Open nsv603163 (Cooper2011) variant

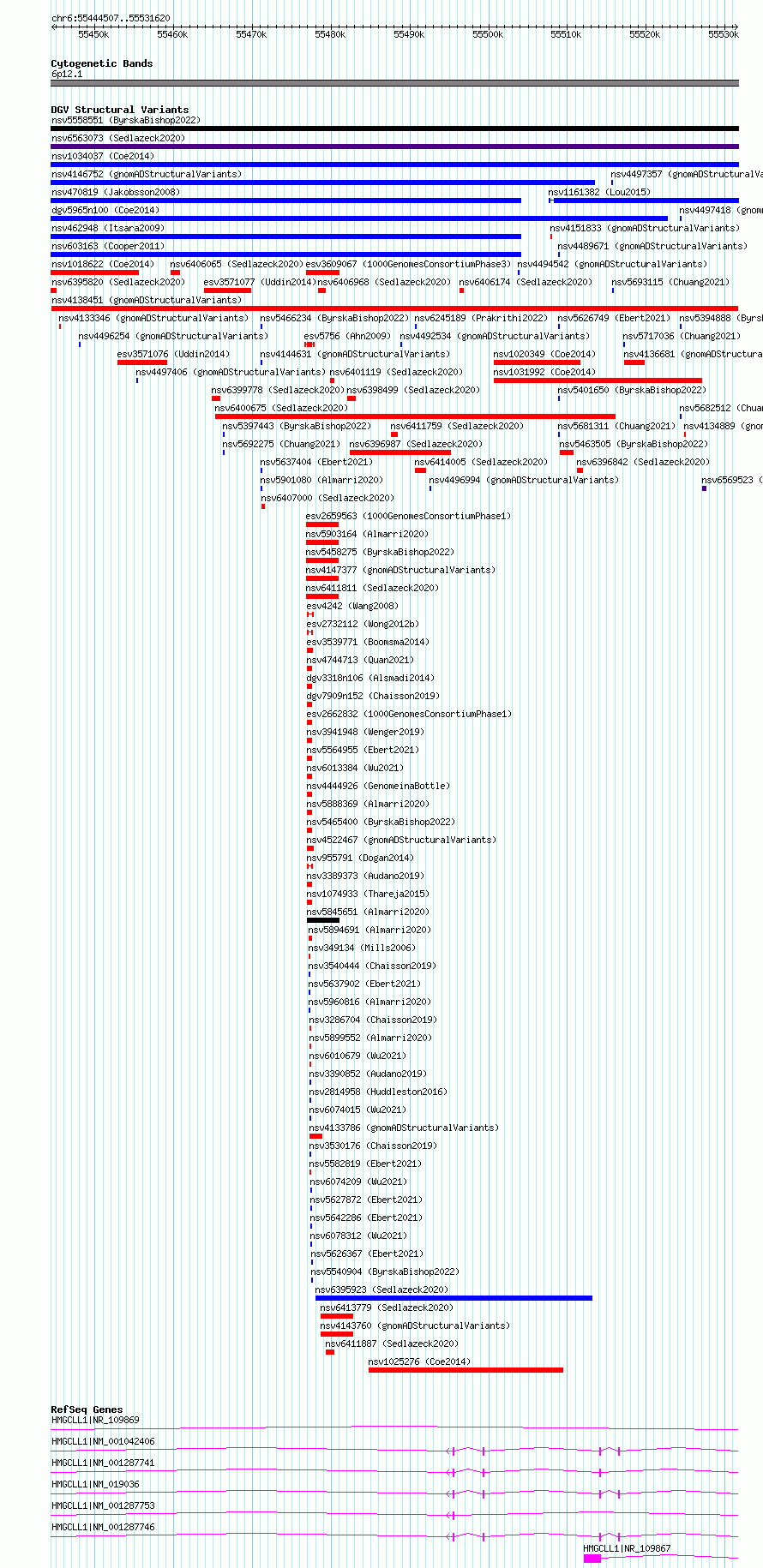[x=108, y=246]
